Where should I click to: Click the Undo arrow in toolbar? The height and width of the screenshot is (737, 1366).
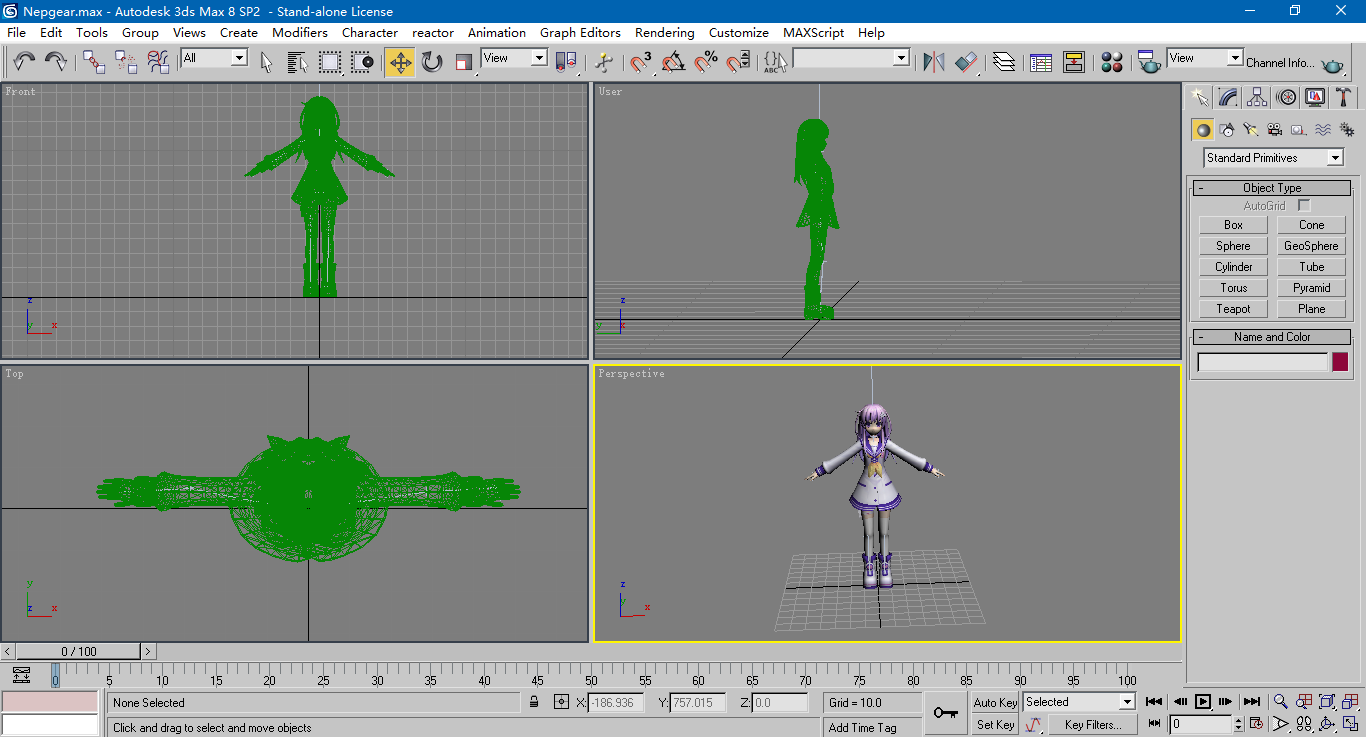24,62
